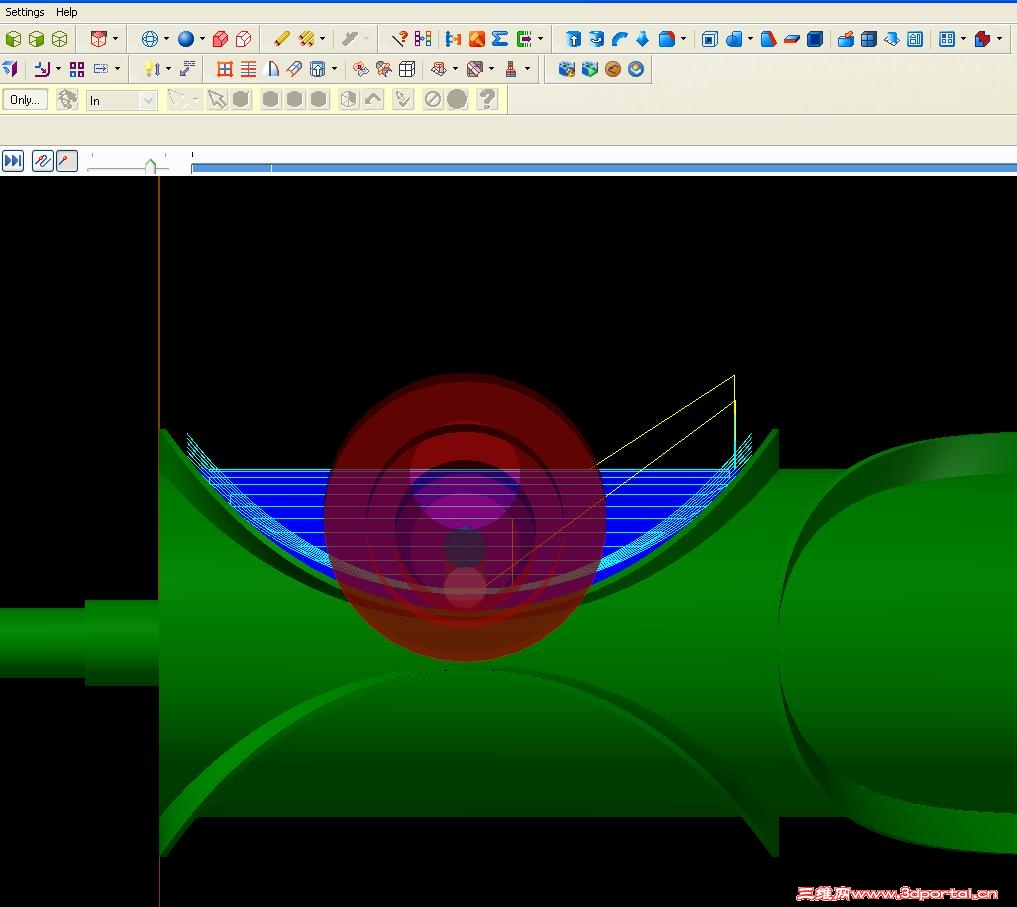
Task: Click the dark blue solid cube icon
Action: 815,39
